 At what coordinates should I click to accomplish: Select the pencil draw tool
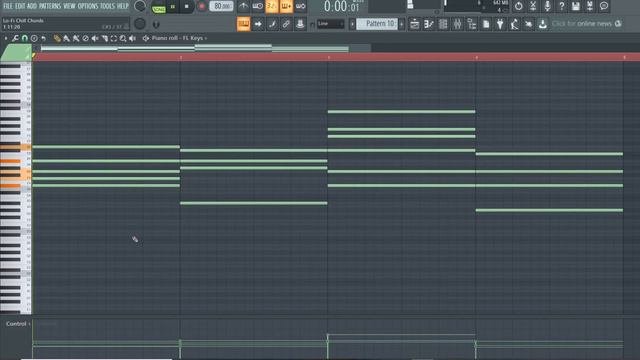click(57, 38)
